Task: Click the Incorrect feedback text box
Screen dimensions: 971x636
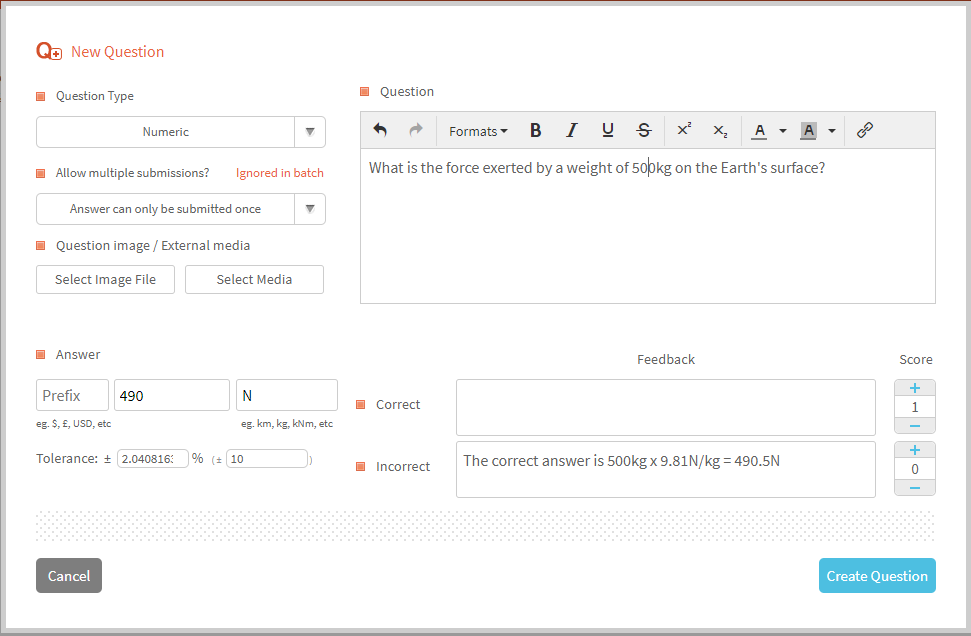Action: coord(666,469)
